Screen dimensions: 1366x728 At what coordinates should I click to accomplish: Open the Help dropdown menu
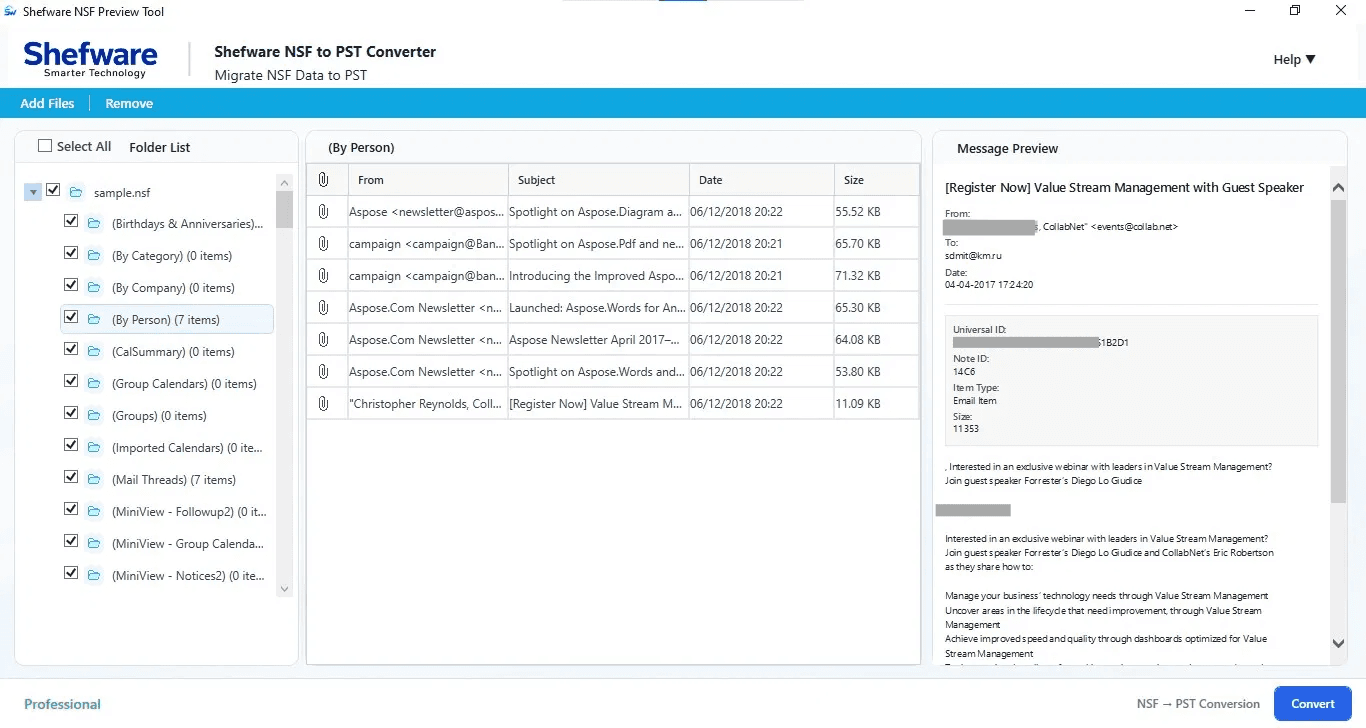click(1294, 59)
